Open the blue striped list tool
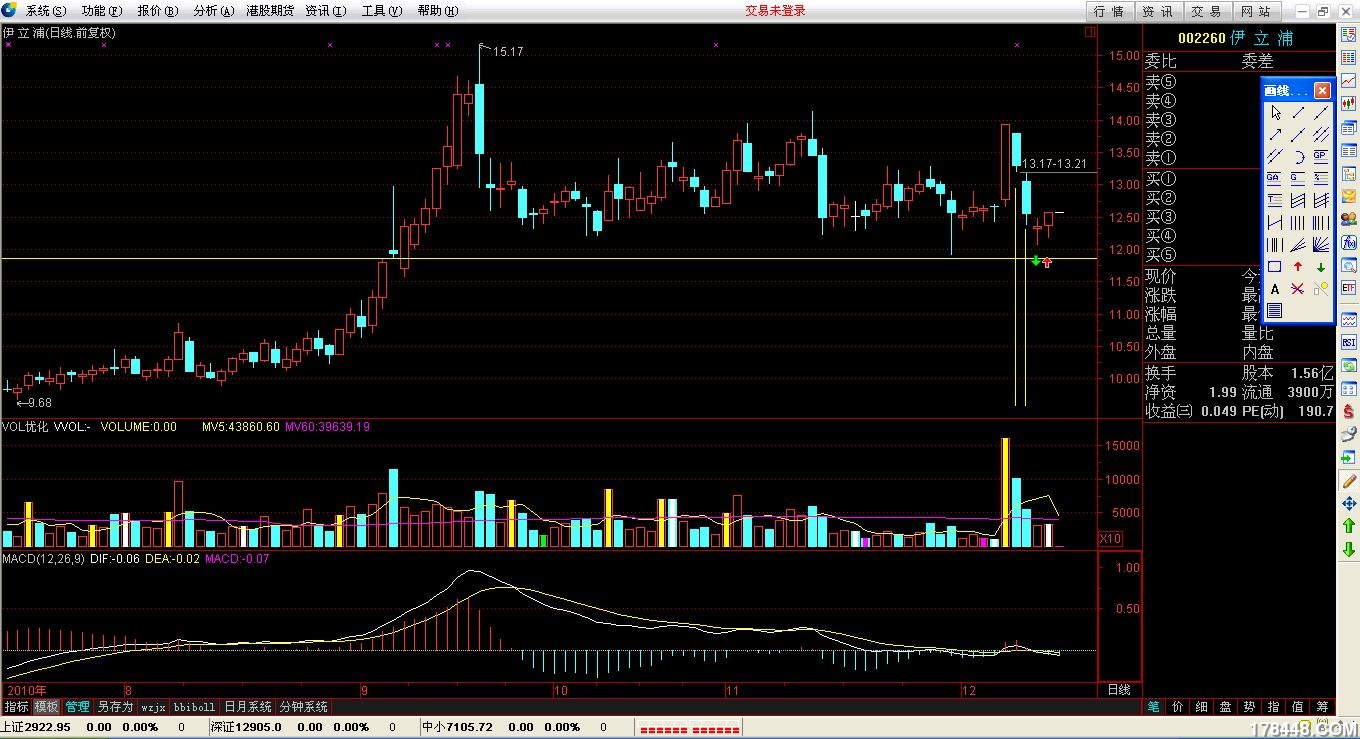Image resolution: width=1360 pixels, height=739 pixels. click(x=1275, y=311)
